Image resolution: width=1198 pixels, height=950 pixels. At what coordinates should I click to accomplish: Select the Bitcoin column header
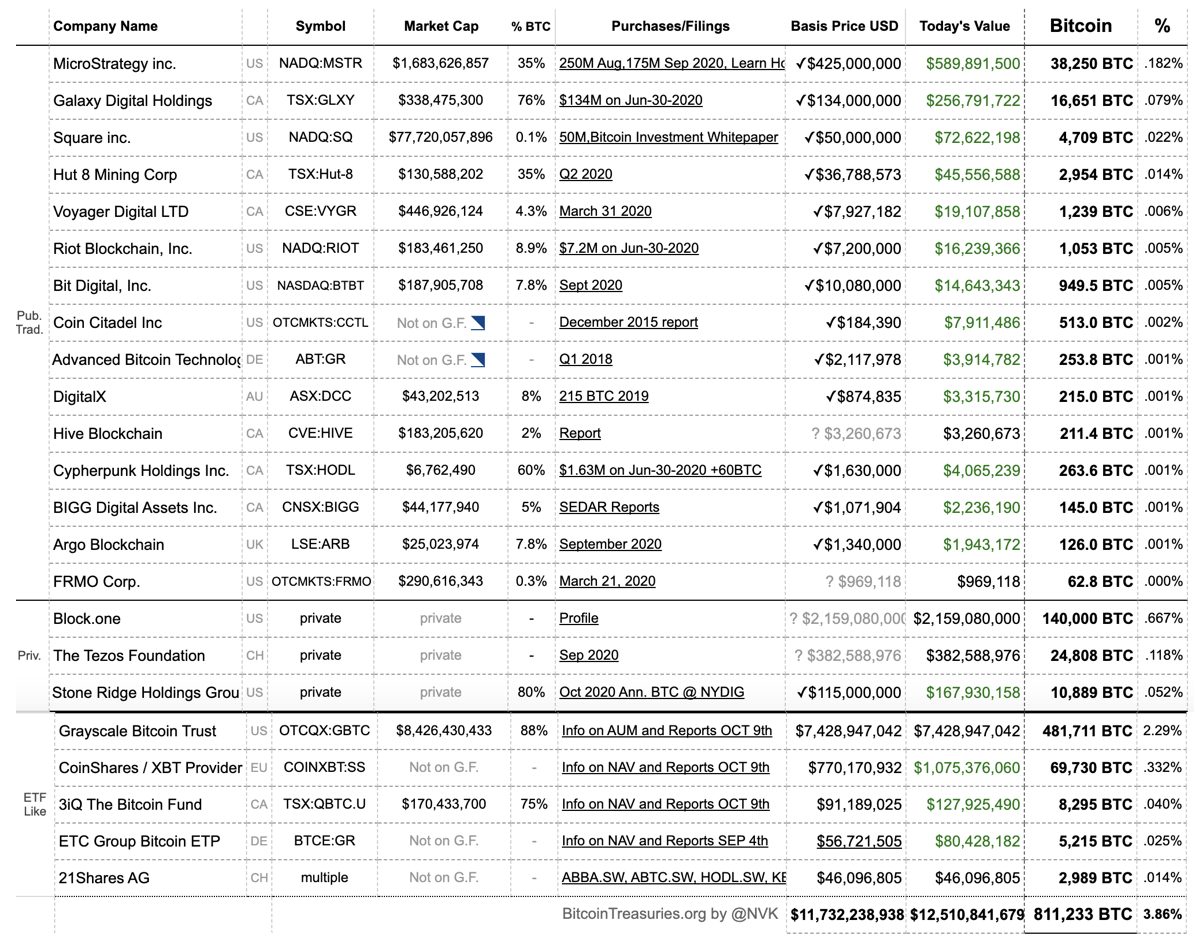(x=1080, y=26)
